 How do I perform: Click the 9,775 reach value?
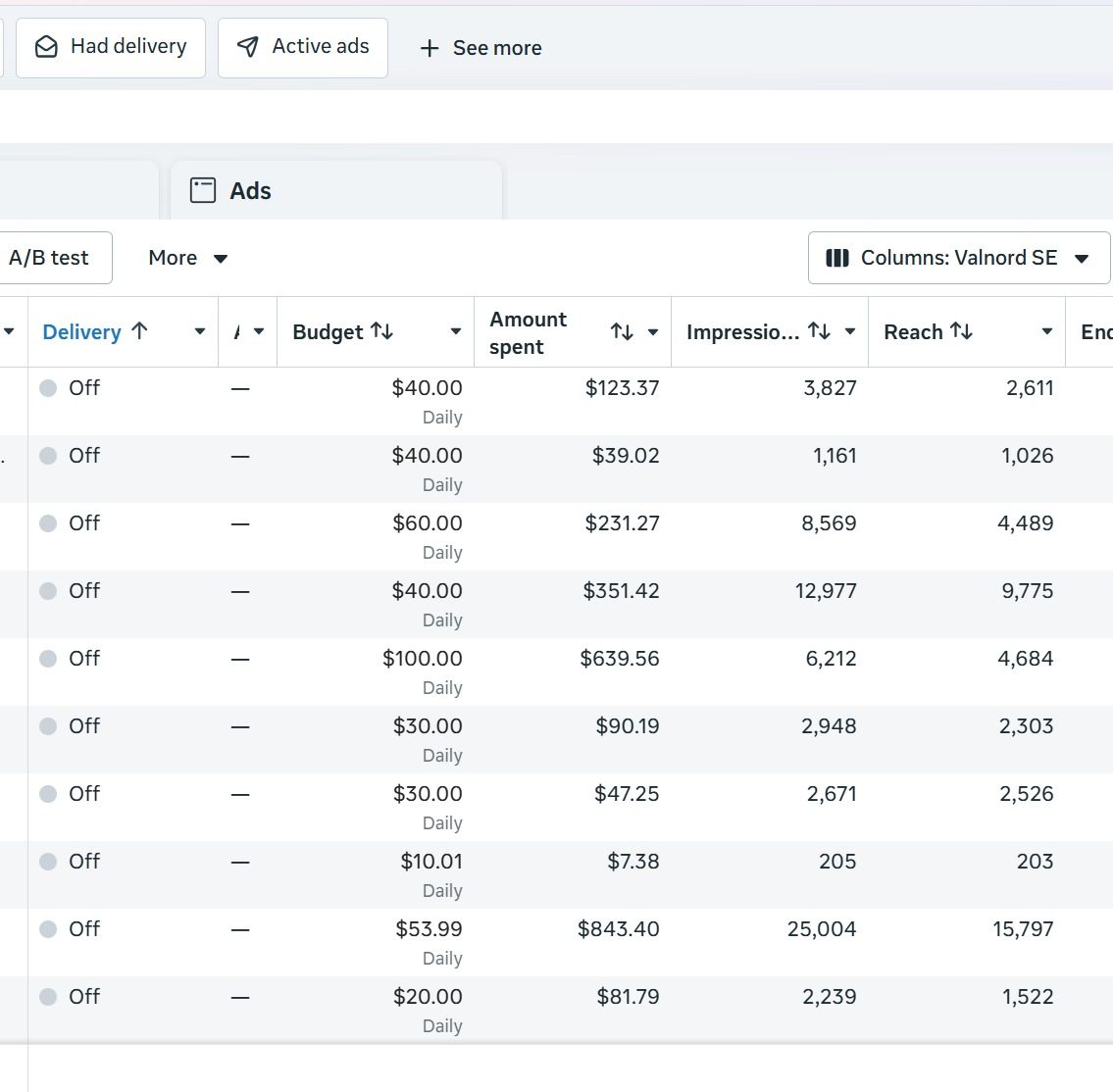1027,591
